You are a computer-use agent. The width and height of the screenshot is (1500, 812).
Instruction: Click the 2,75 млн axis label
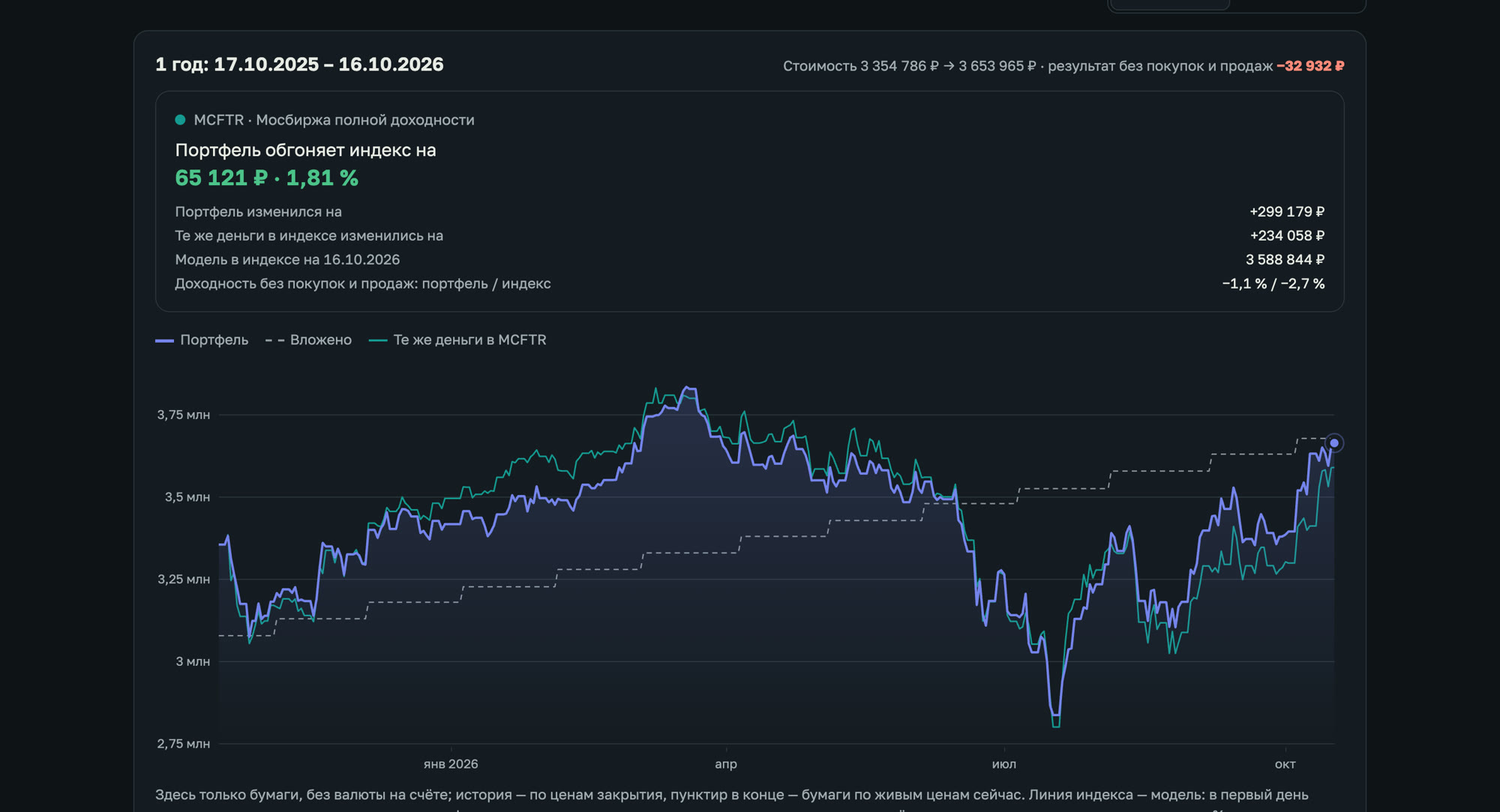pyautogui.click(x=183, y=744)
